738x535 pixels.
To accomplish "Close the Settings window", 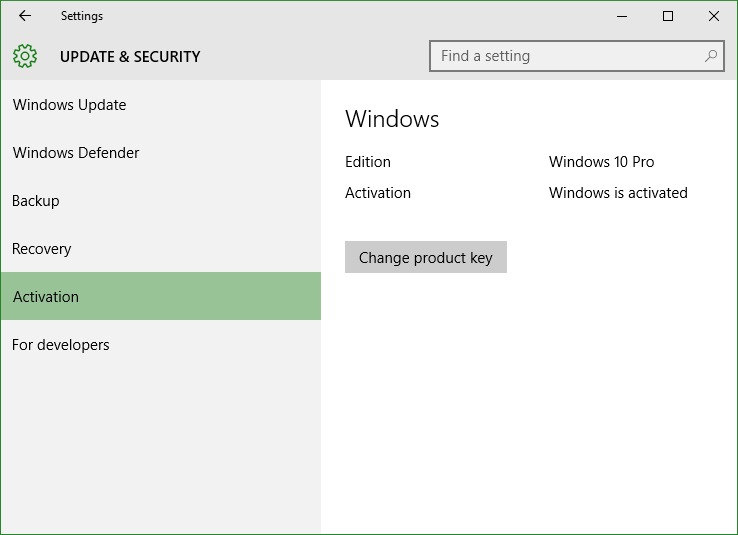I will click(714, 16).
